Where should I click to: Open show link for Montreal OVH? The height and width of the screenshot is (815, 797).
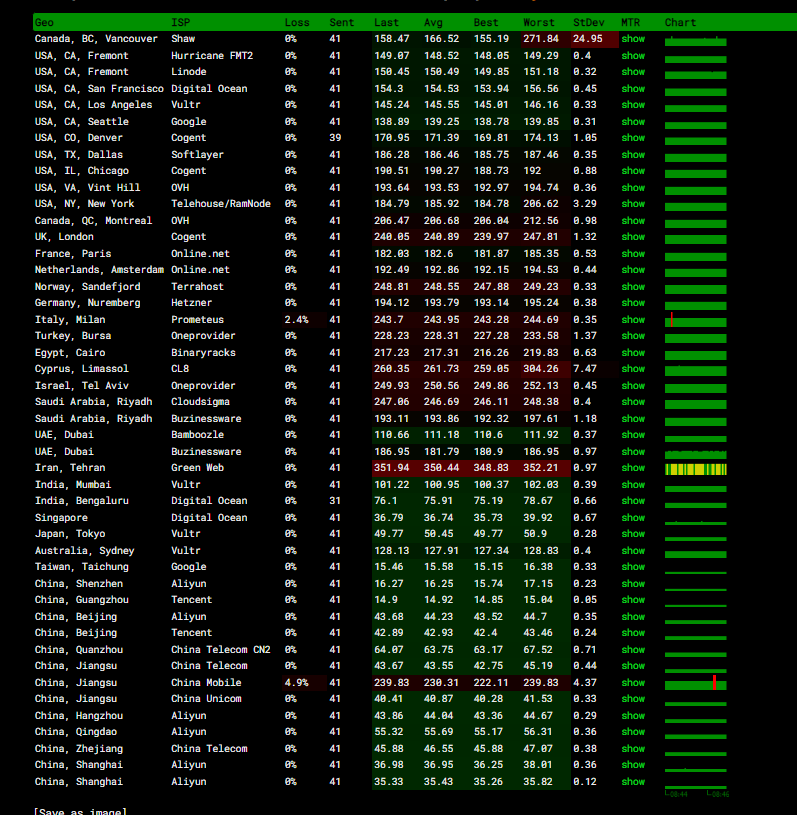pyautogui.click(x=633, y=221)
